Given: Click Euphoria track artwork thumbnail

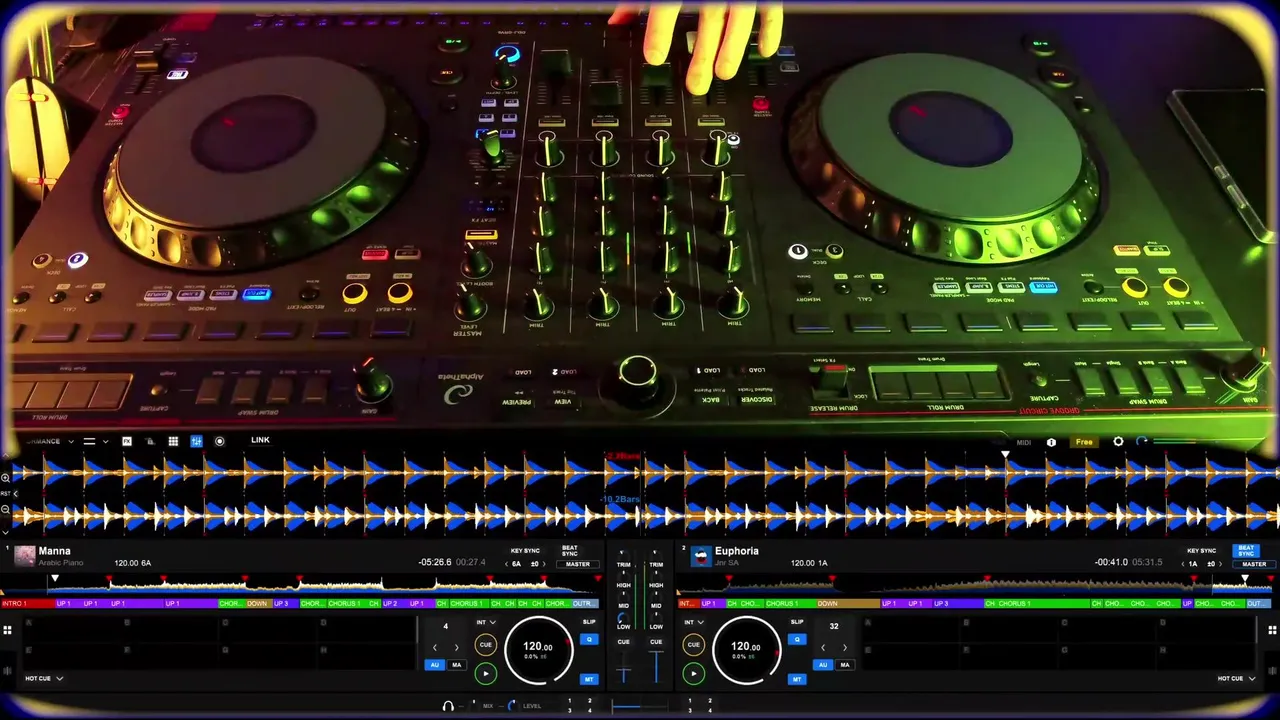Looking at the screenshot, I should [x=701, y=556].
